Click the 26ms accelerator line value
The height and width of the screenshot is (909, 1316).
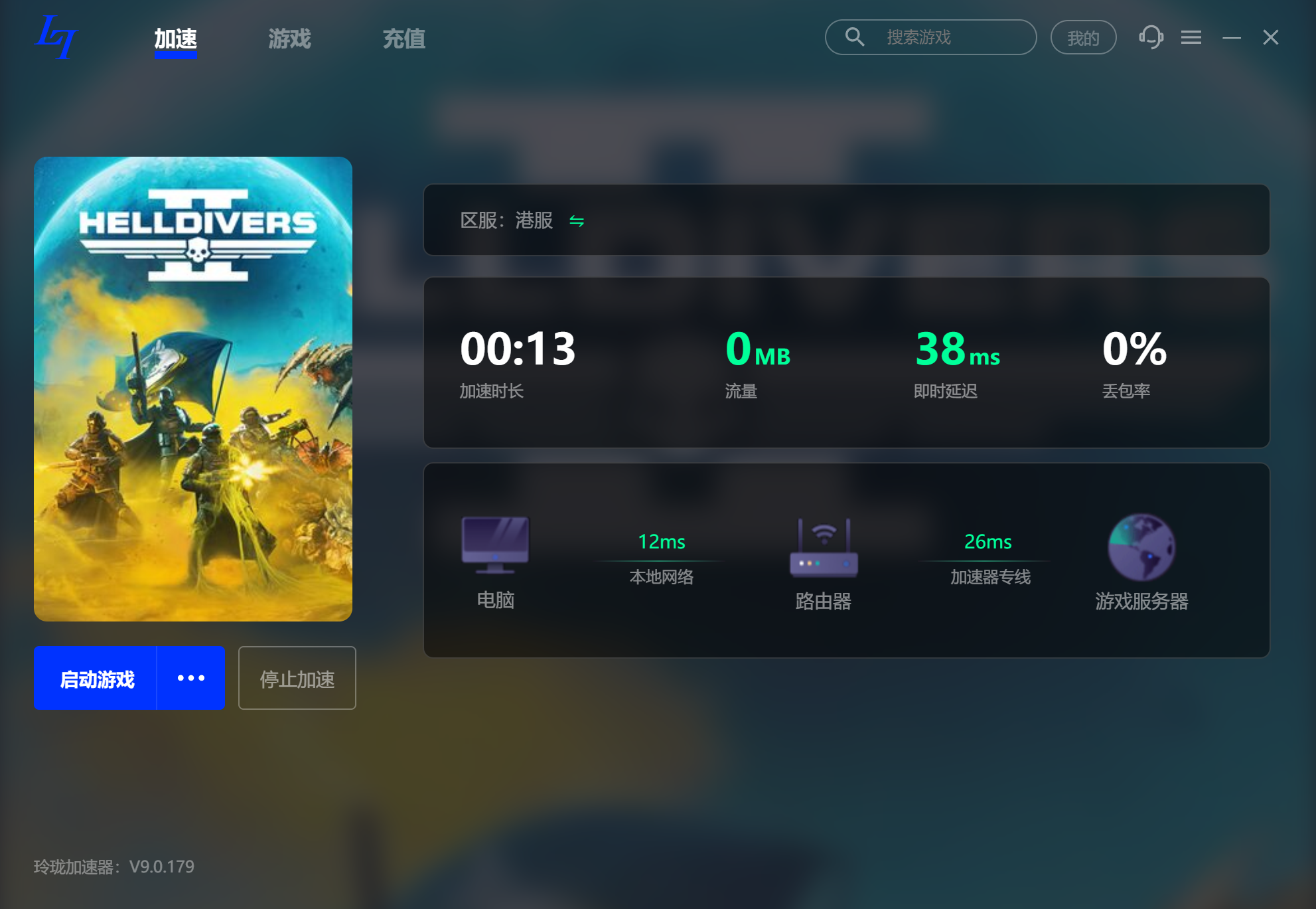[x=988, y=542]
